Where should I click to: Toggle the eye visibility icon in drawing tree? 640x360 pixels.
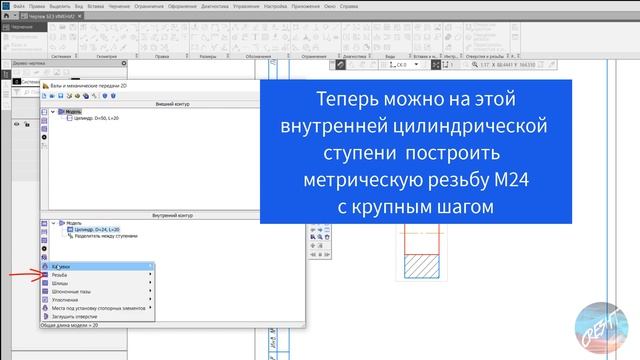tap(17, 124)
